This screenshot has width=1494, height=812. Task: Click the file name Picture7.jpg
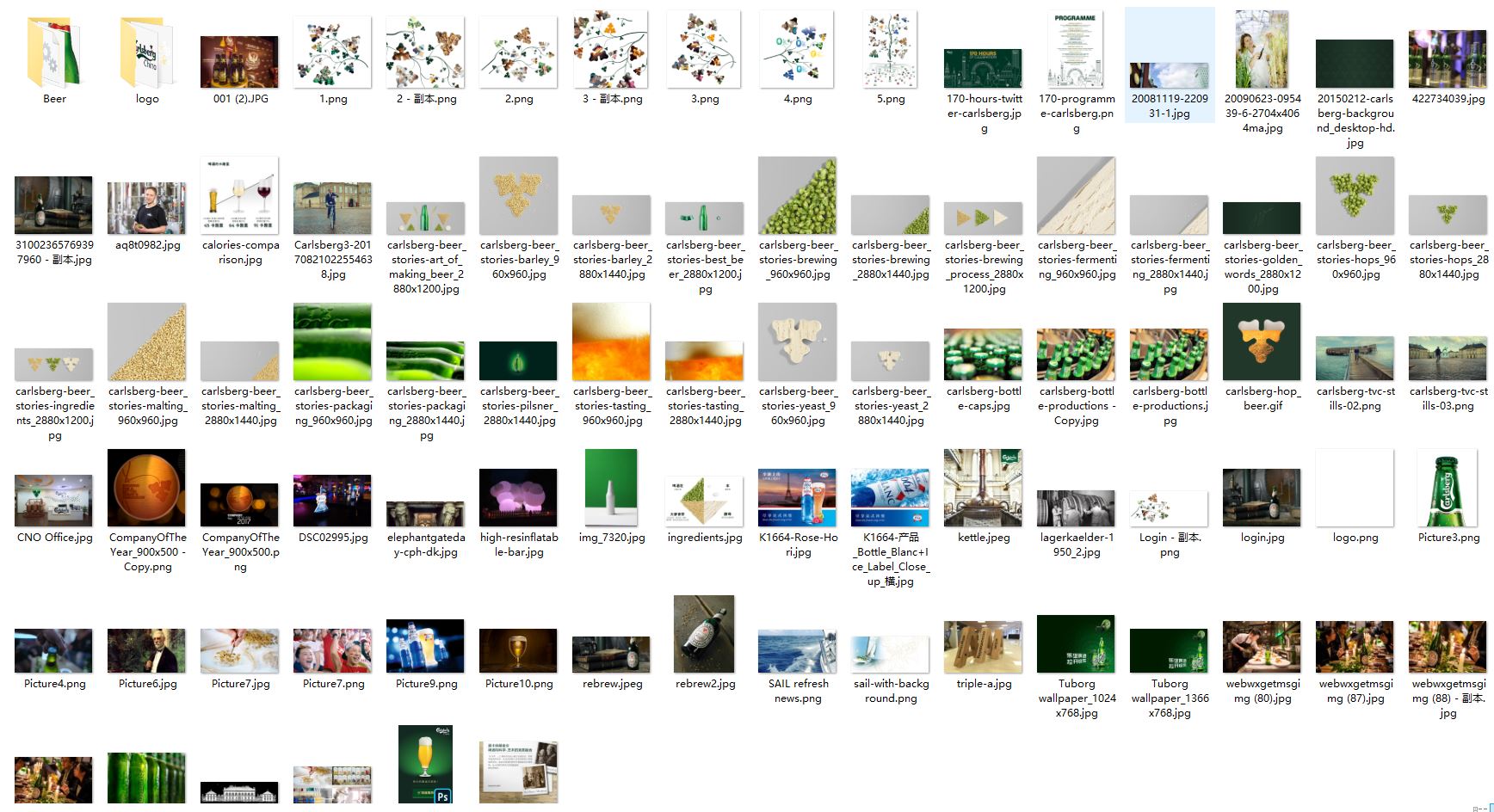coord(240,684)
